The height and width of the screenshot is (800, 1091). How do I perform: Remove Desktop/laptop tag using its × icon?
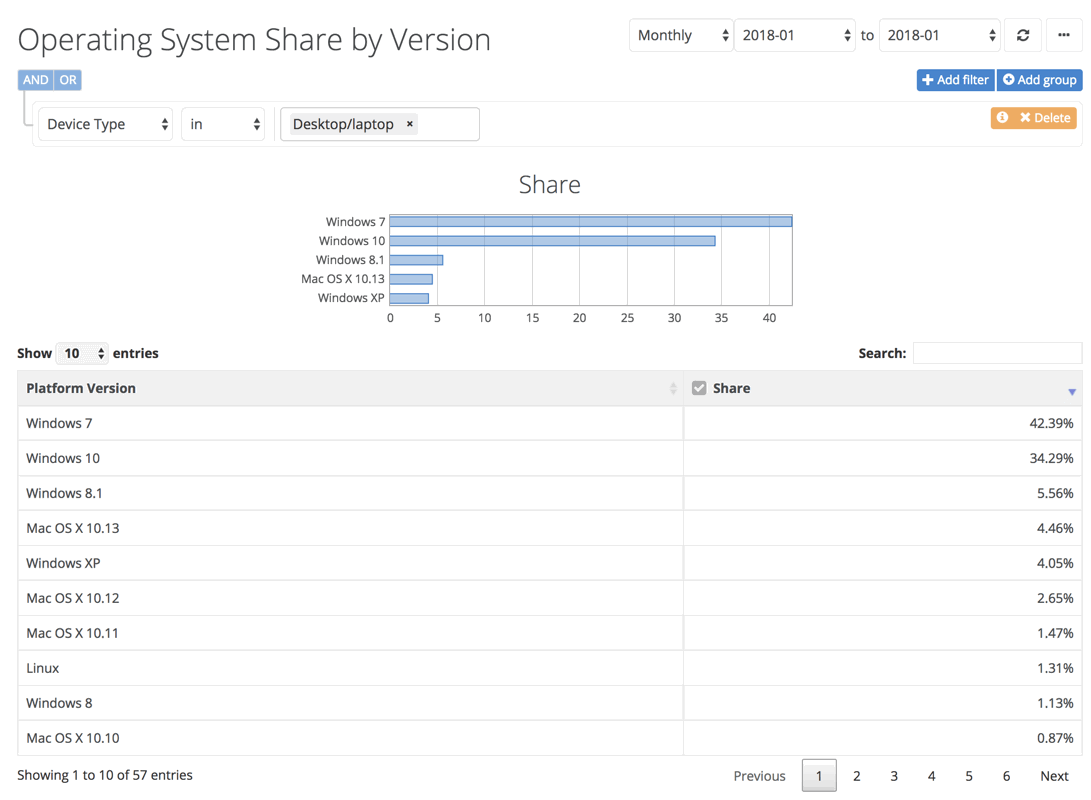pyautogui.click(x=409, y=124)
